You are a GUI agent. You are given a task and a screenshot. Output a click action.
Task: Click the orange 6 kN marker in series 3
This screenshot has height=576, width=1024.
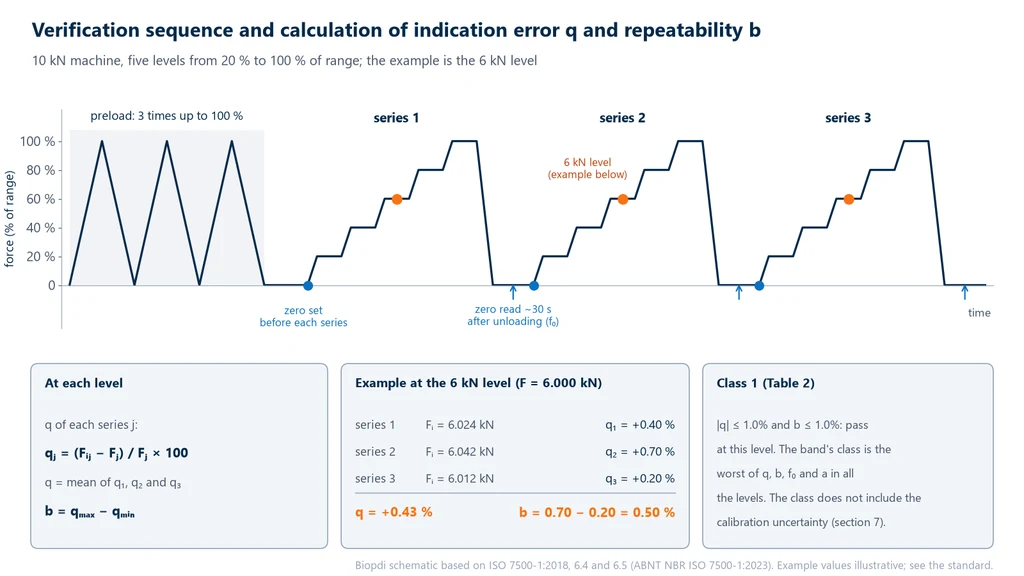(848, 199)
